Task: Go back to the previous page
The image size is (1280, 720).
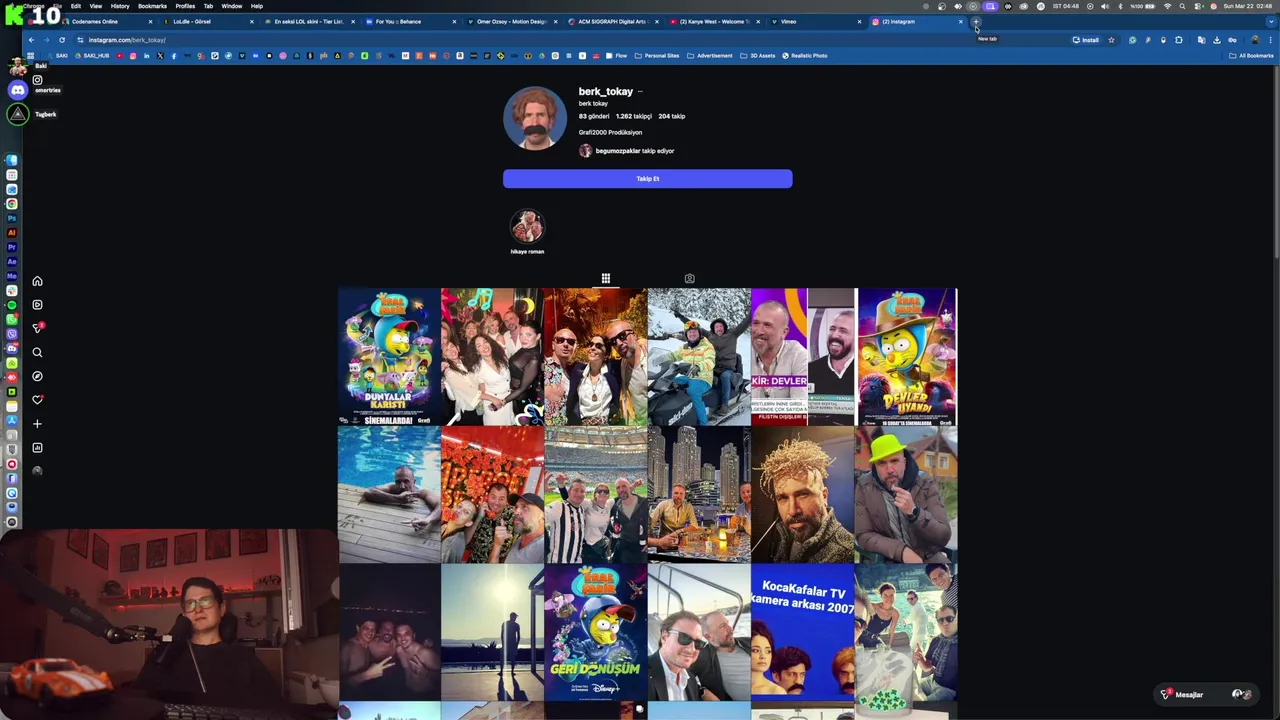Action: pyautogui.click(x=31, y=40)
